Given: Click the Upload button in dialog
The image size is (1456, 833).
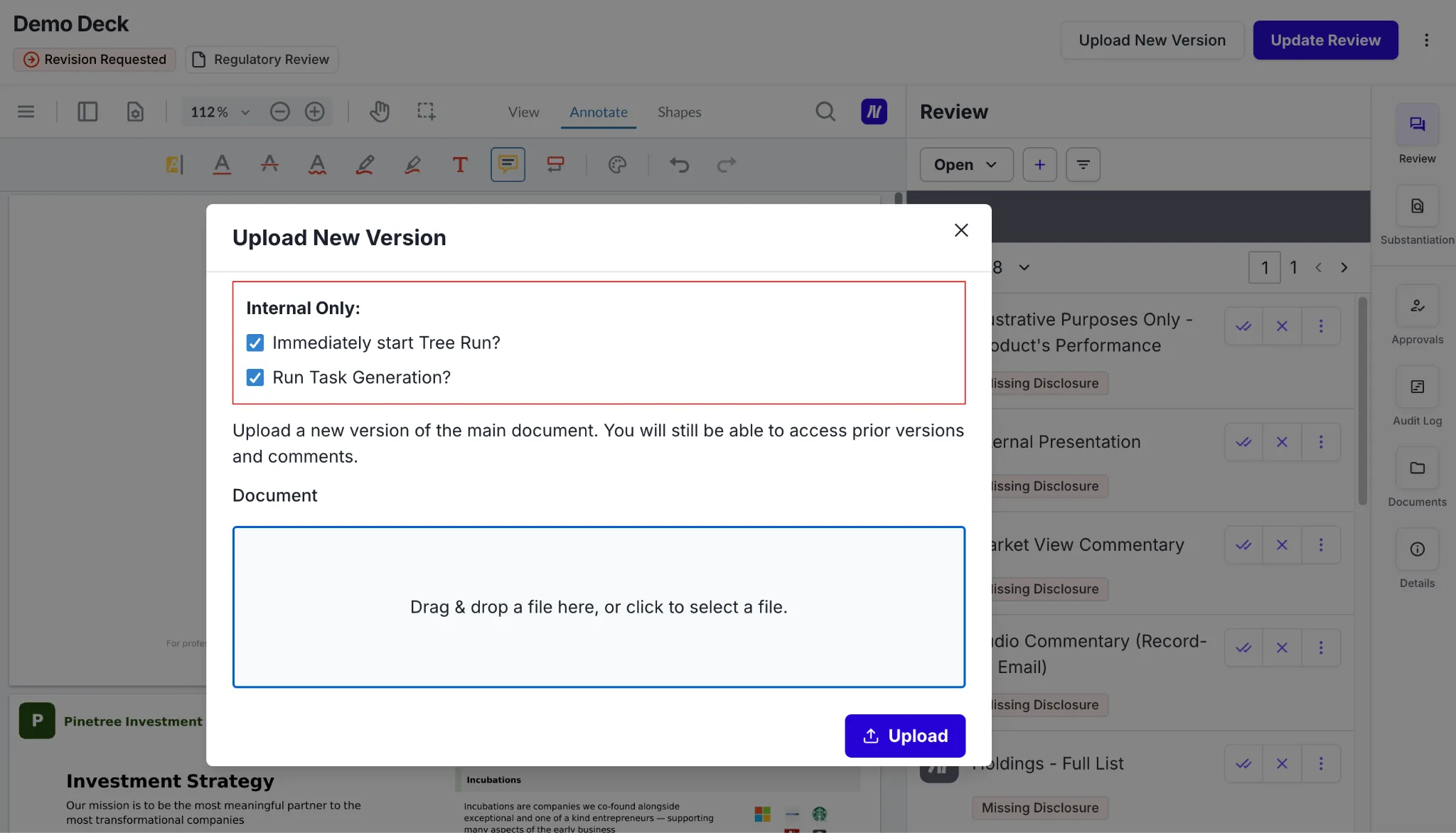Looking at the screenshot, I should coord(904,736).
